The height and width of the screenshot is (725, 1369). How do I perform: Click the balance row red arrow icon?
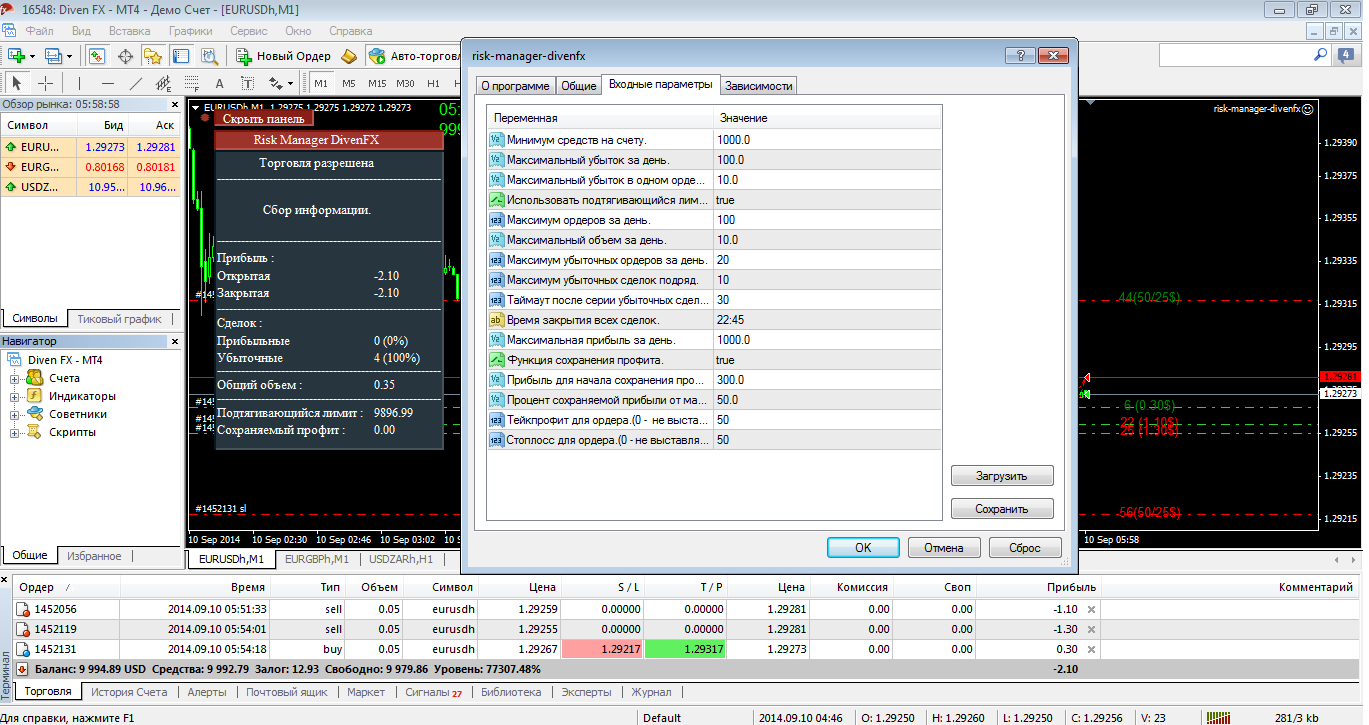pos(22,669)
